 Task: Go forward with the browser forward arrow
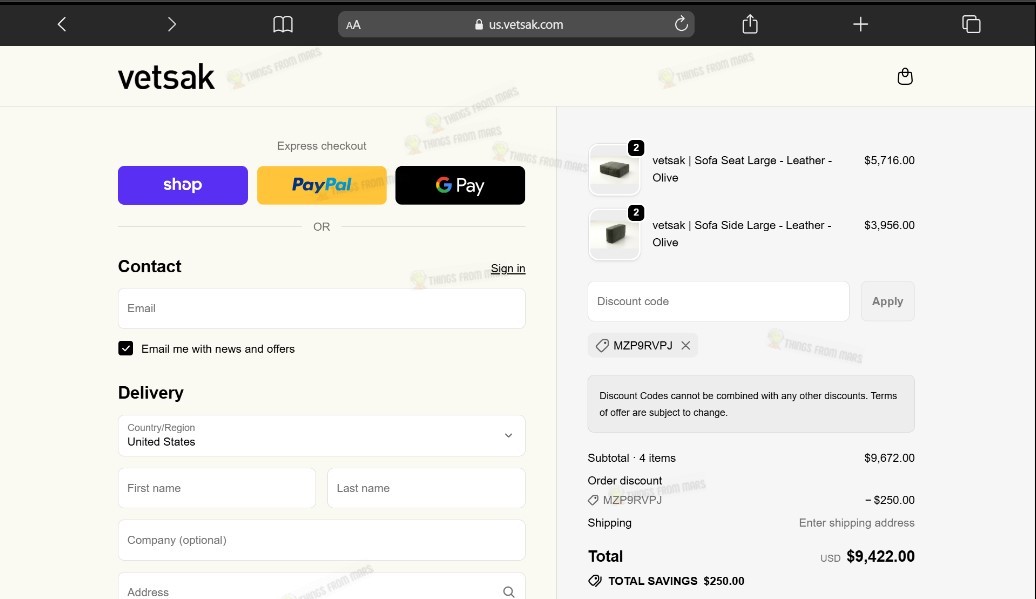point(172,24)
